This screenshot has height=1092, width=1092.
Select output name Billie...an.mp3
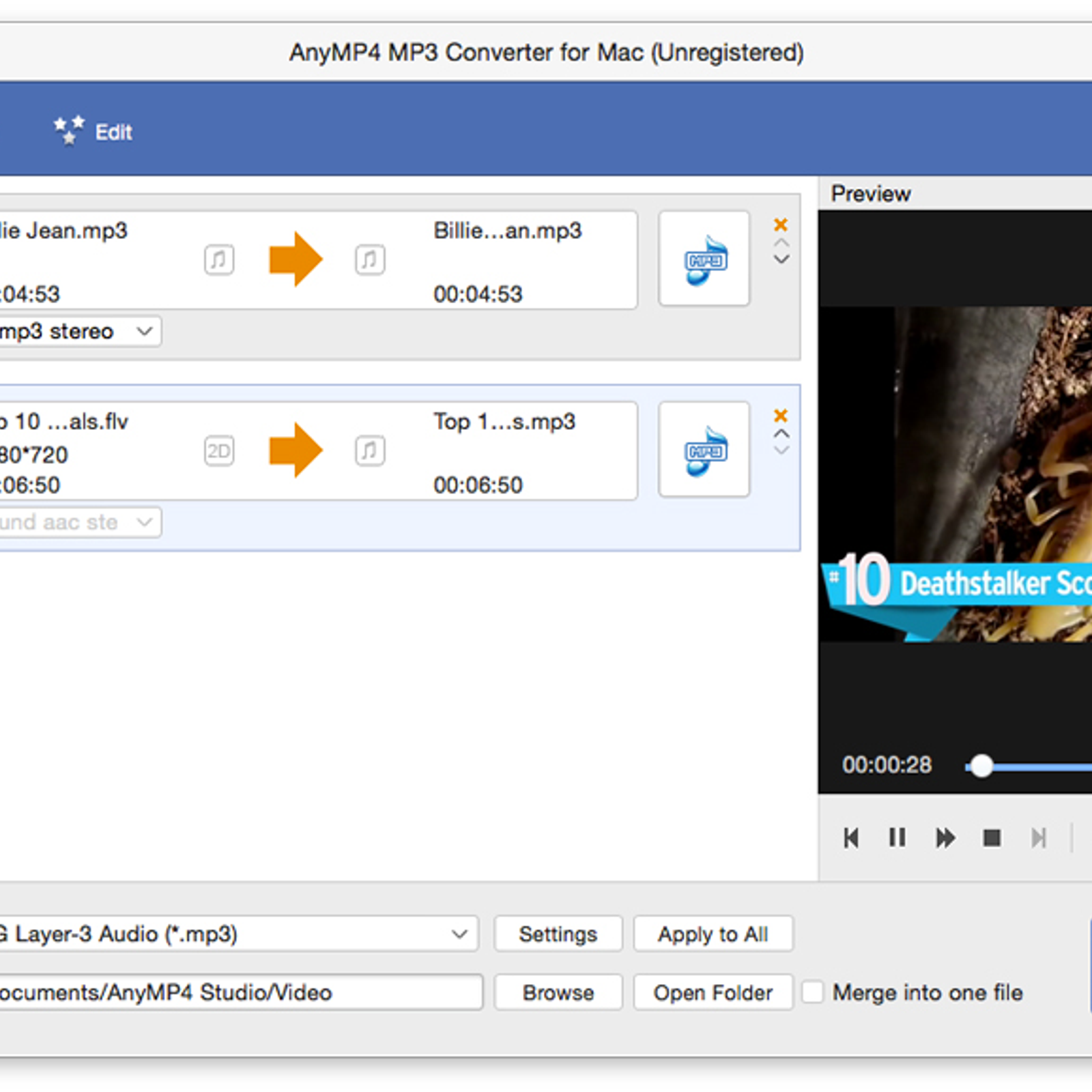click(508, 231)
